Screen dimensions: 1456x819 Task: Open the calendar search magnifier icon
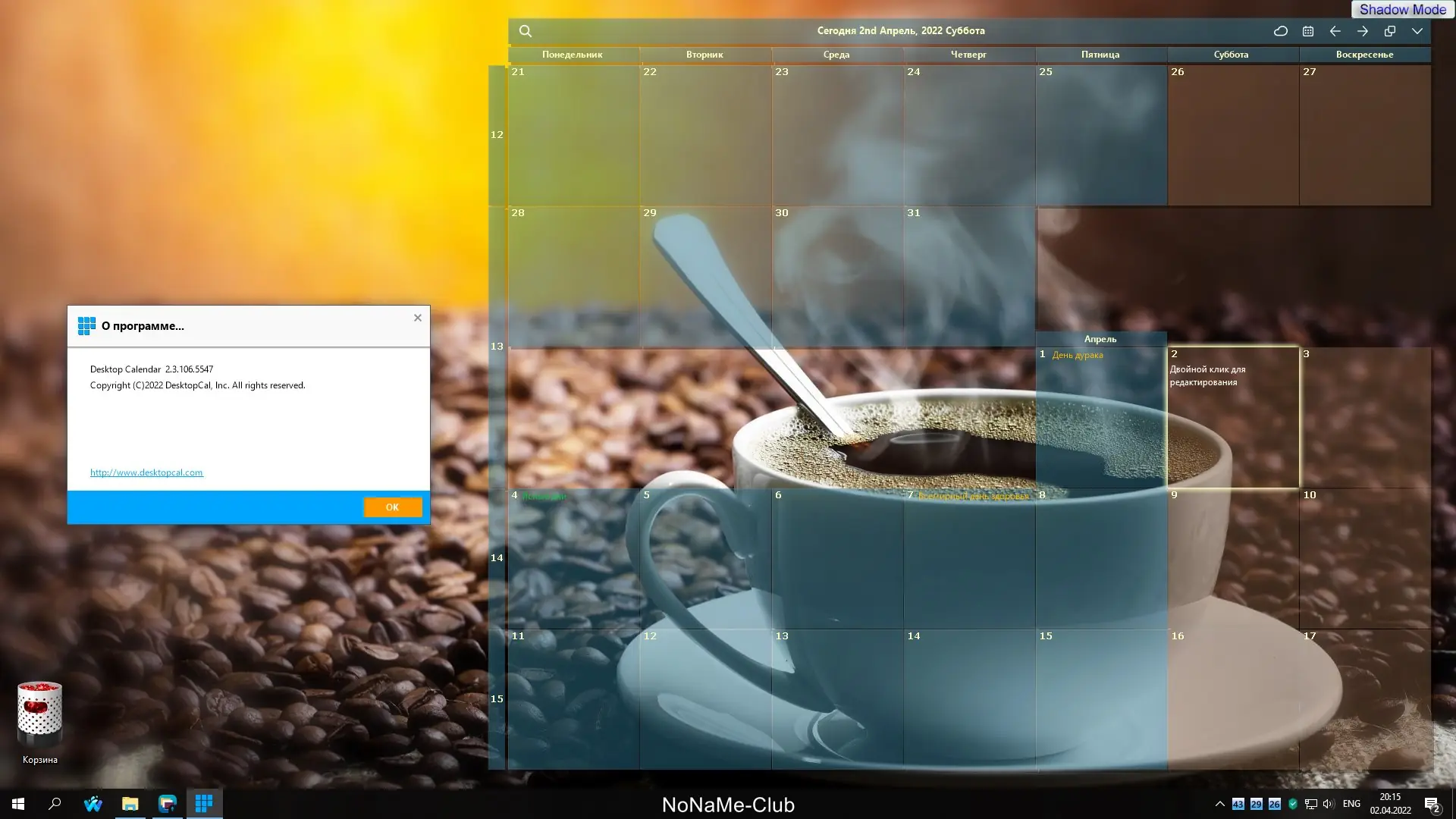(525, 31)
